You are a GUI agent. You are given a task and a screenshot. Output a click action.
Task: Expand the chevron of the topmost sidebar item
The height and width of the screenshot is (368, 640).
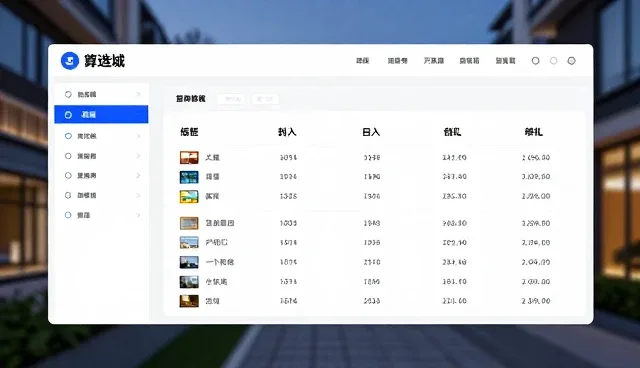click(x=138, y=94)
